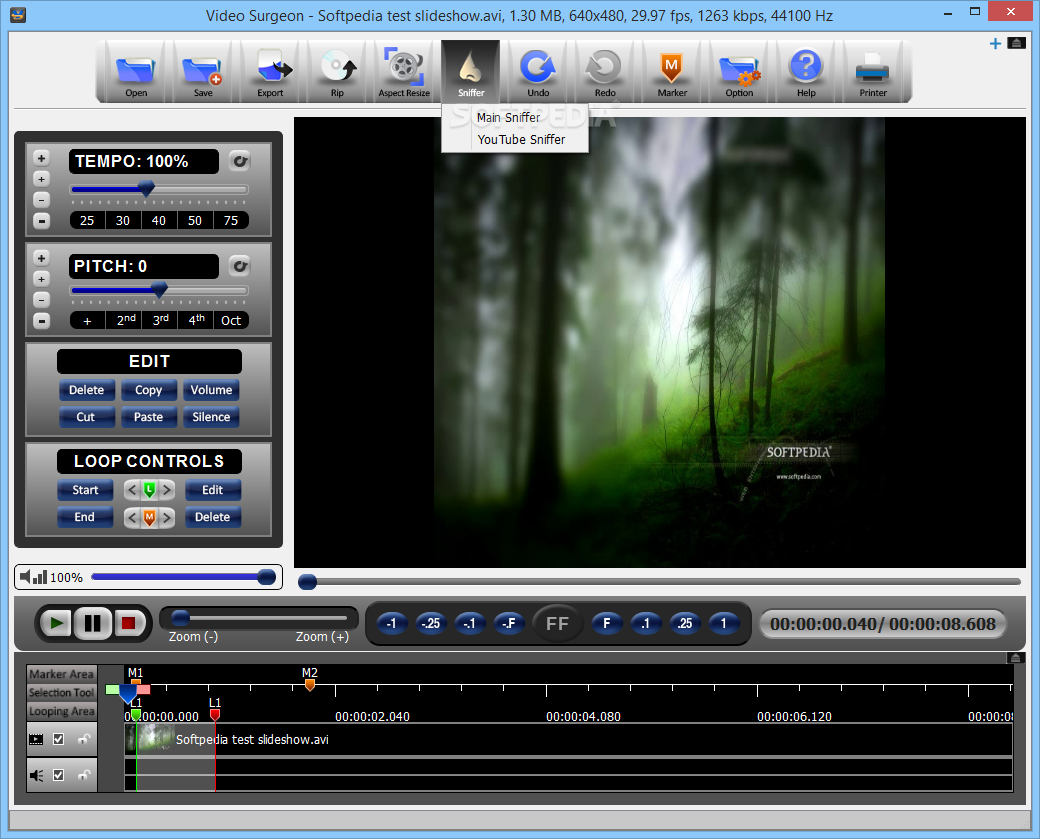Reset tempo with the TEMPO refresh icon

pos(239,161)
